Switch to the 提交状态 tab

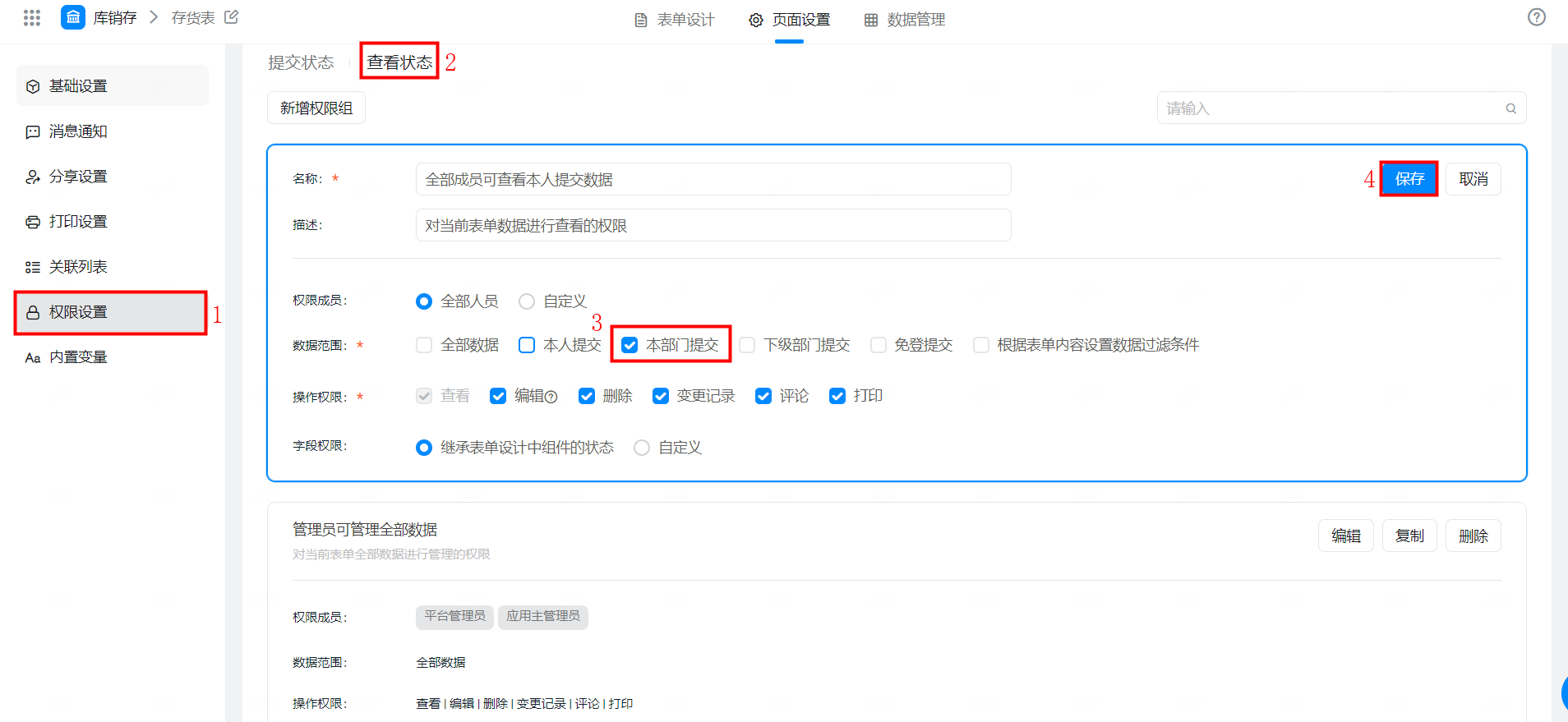click(301, 62)
